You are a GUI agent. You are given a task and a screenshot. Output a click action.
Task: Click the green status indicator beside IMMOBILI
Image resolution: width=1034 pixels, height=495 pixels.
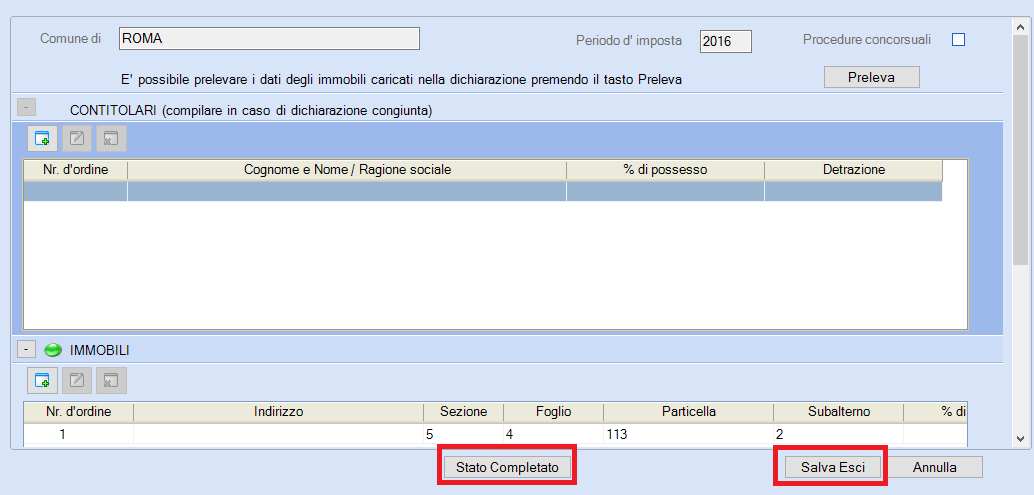(x=53, y=351)
